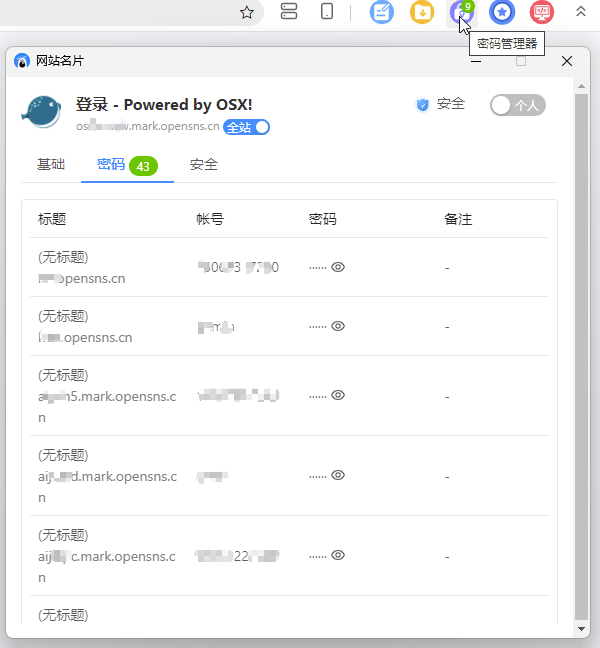Click the vertical scrollbar thumb
The image size is (600, 648).
point(581,357)
